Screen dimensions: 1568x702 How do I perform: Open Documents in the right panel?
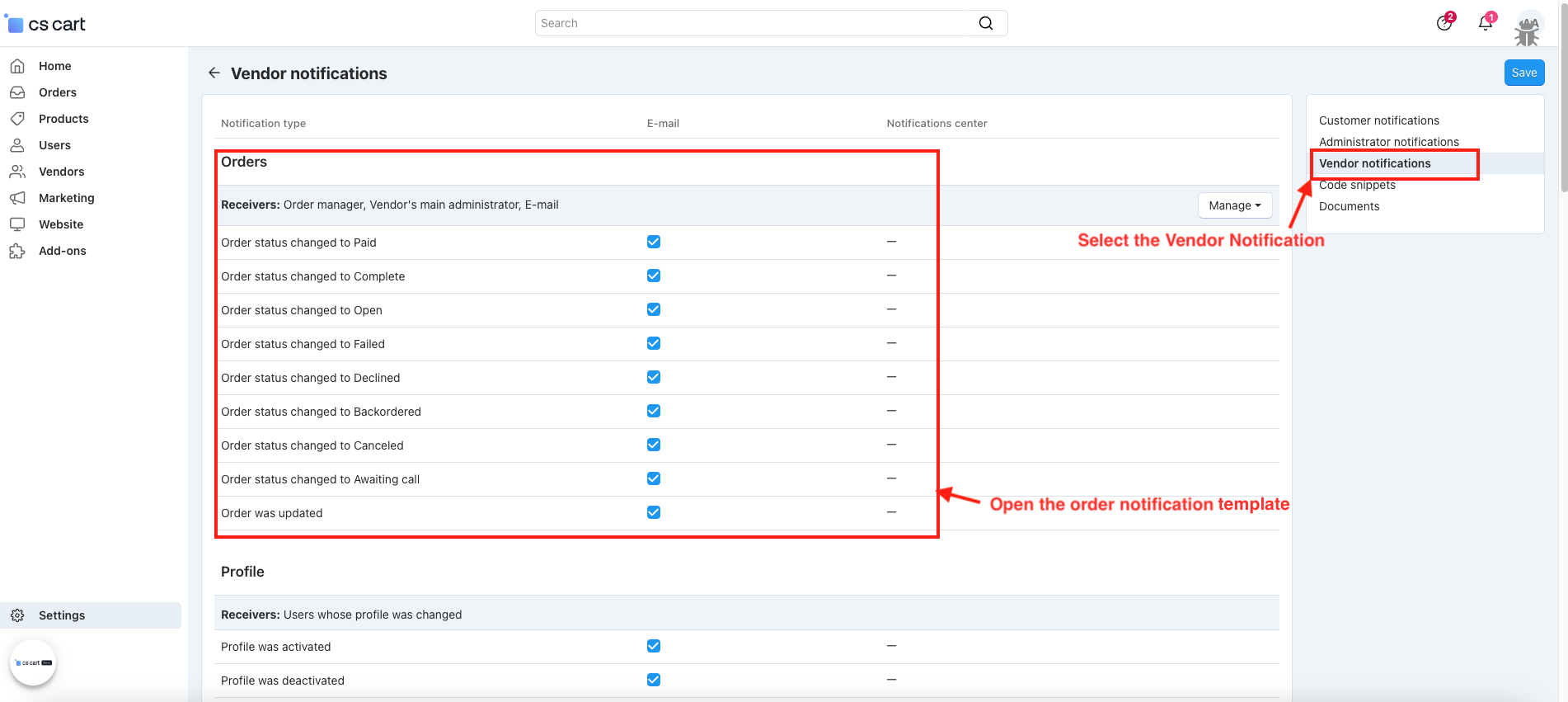pyautogui.click(x=1349, y=206)
